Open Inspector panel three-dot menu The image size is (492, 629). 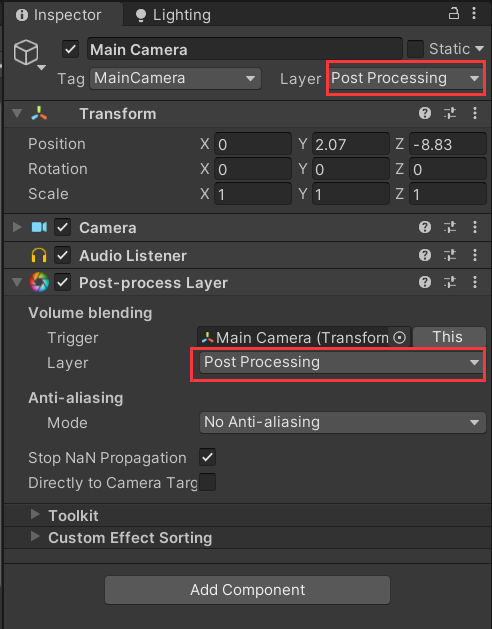pos(474,14)
